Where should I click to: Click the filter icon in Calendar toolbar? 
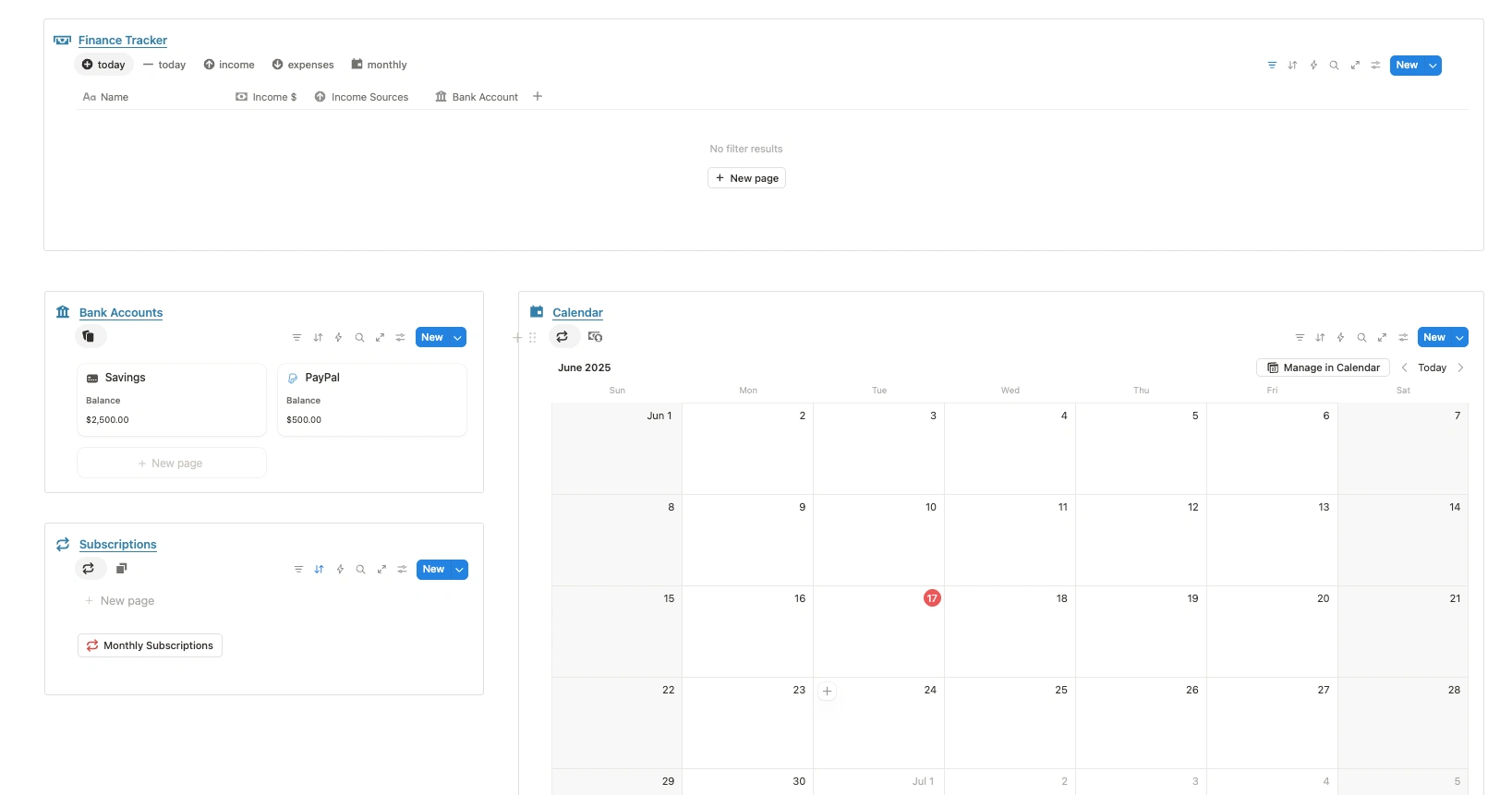click(1300, 338)
